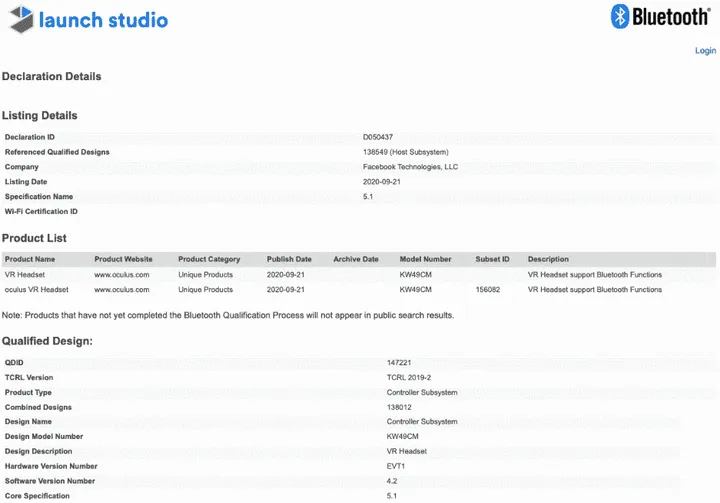The height and width of the screenshot is (503, 720).
Task: Click the Declaration Details heading
Action: click(51, 76)
